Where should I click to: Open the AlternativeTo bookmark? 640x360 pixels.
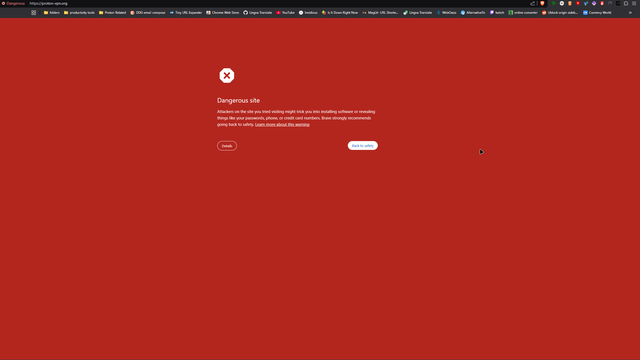(x=473, y=13)
